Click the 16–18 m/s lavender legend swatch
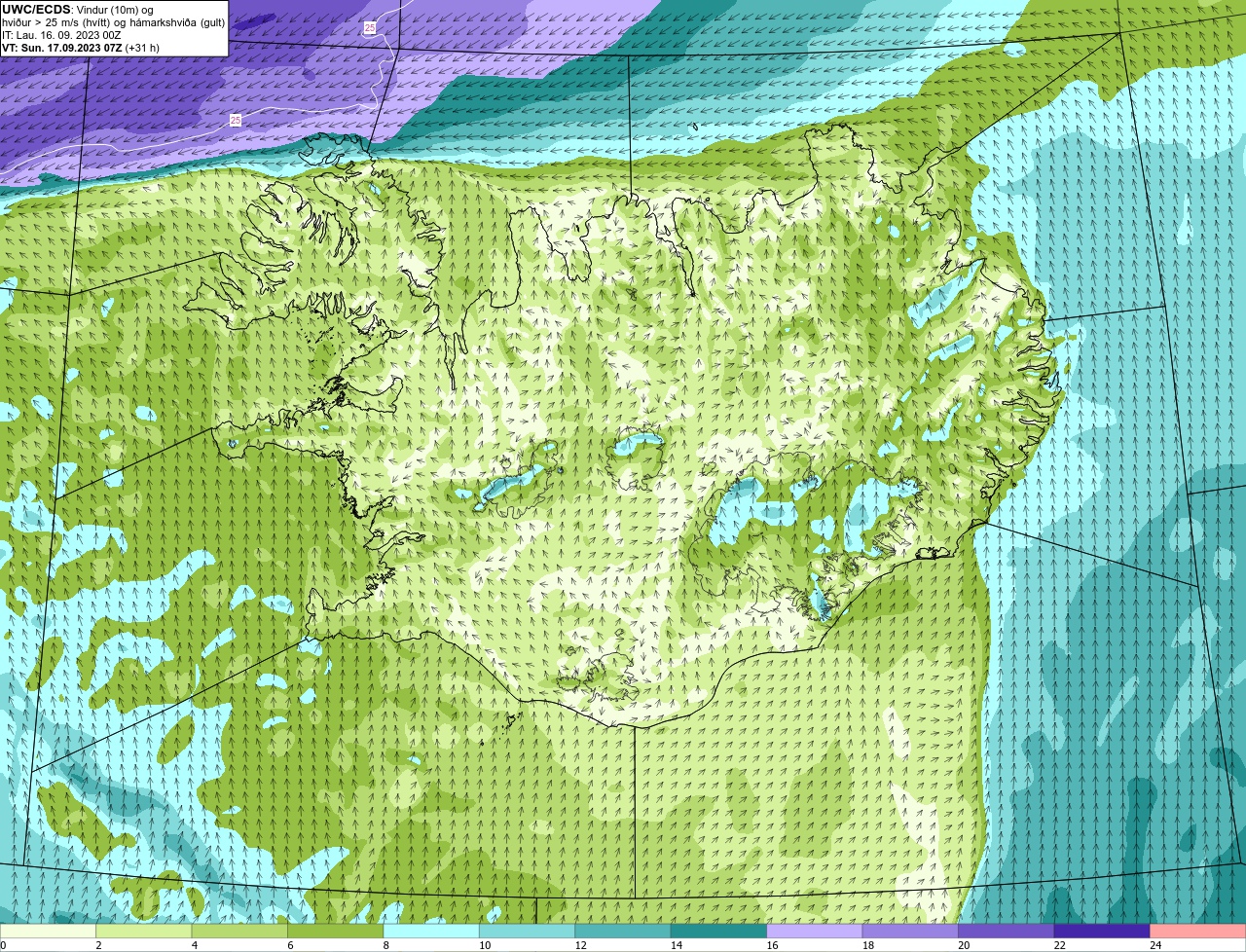 pos(816,931)
